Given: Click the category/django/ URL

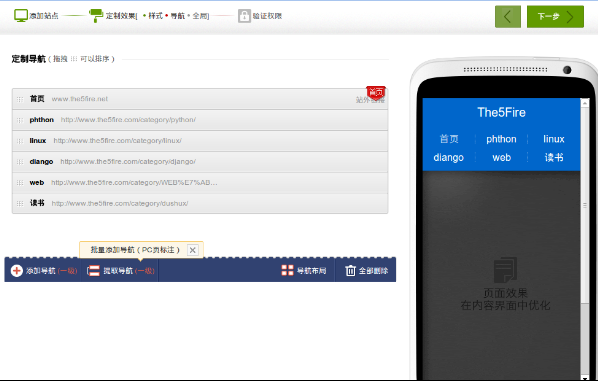Looking at the screenshot, I should coord(128,162).
